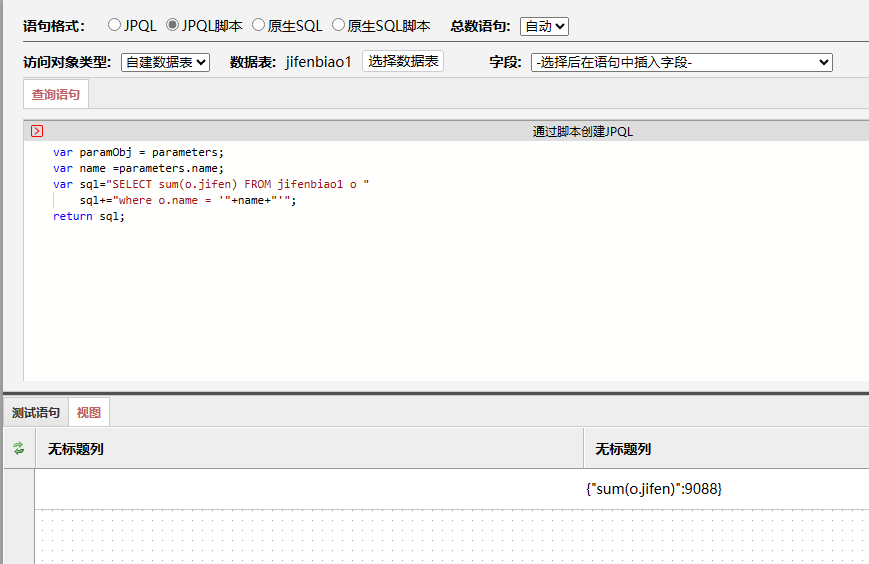Click the 选择数据表 button

click(403, 61)
